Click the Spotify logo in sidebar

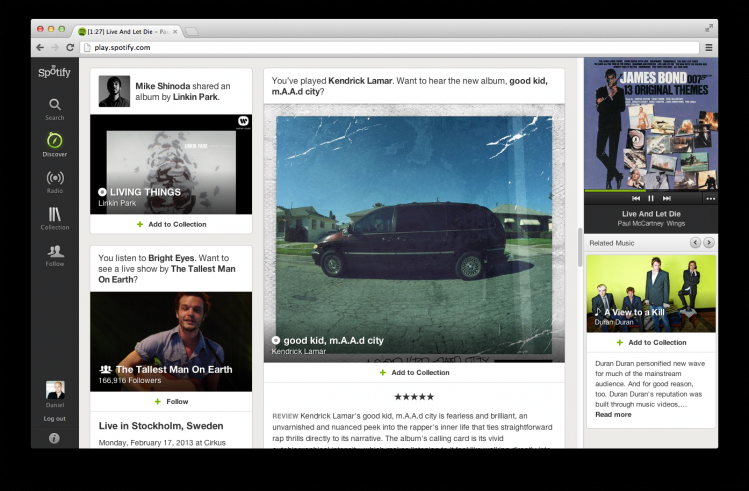(54, 72)
